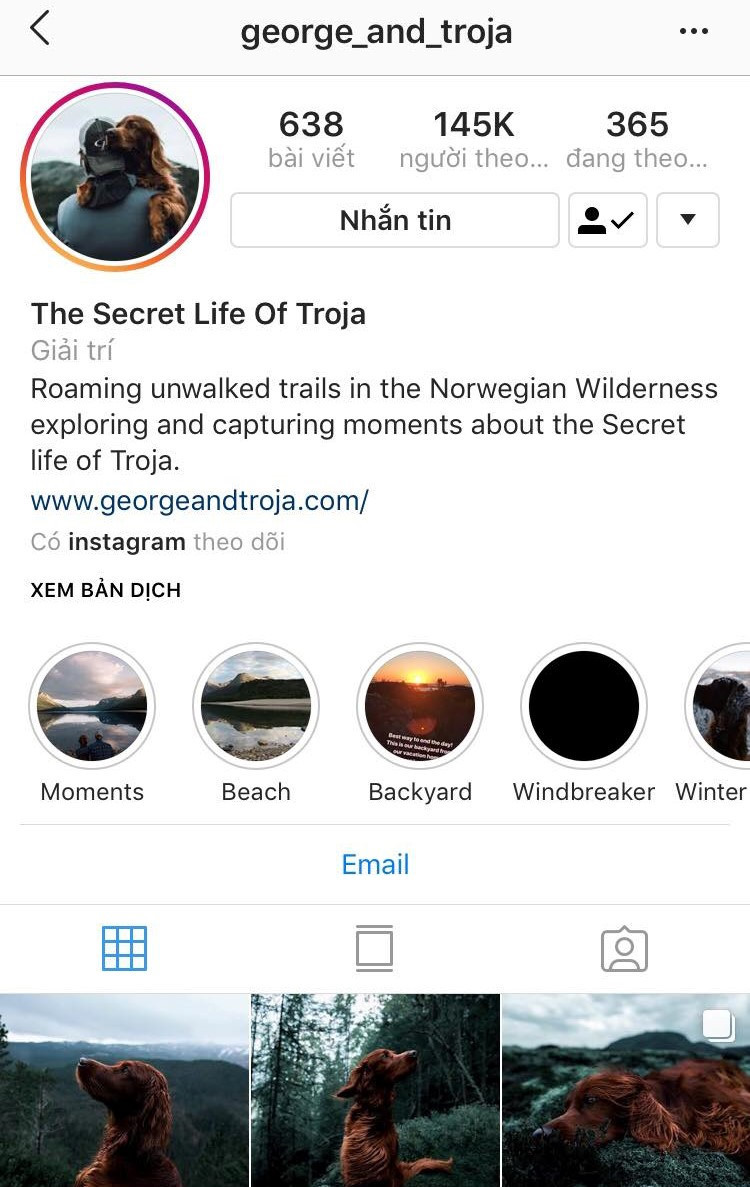Switch to the tagged photos tab
750x1187 pixels.
[x=624, y=948]
